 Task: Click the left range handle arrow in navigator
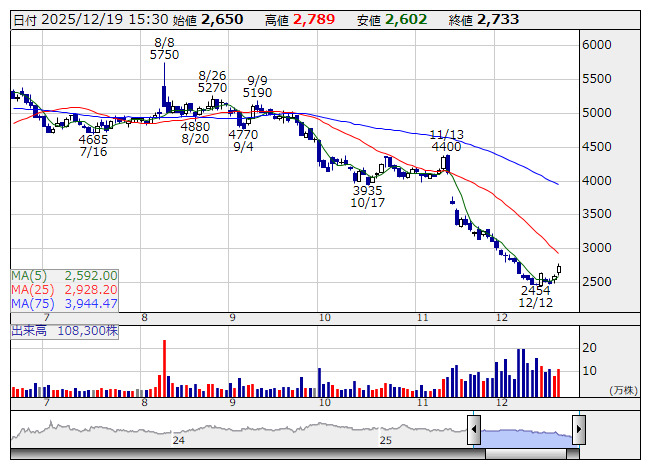pyautogui.click(x=474, y=429)
